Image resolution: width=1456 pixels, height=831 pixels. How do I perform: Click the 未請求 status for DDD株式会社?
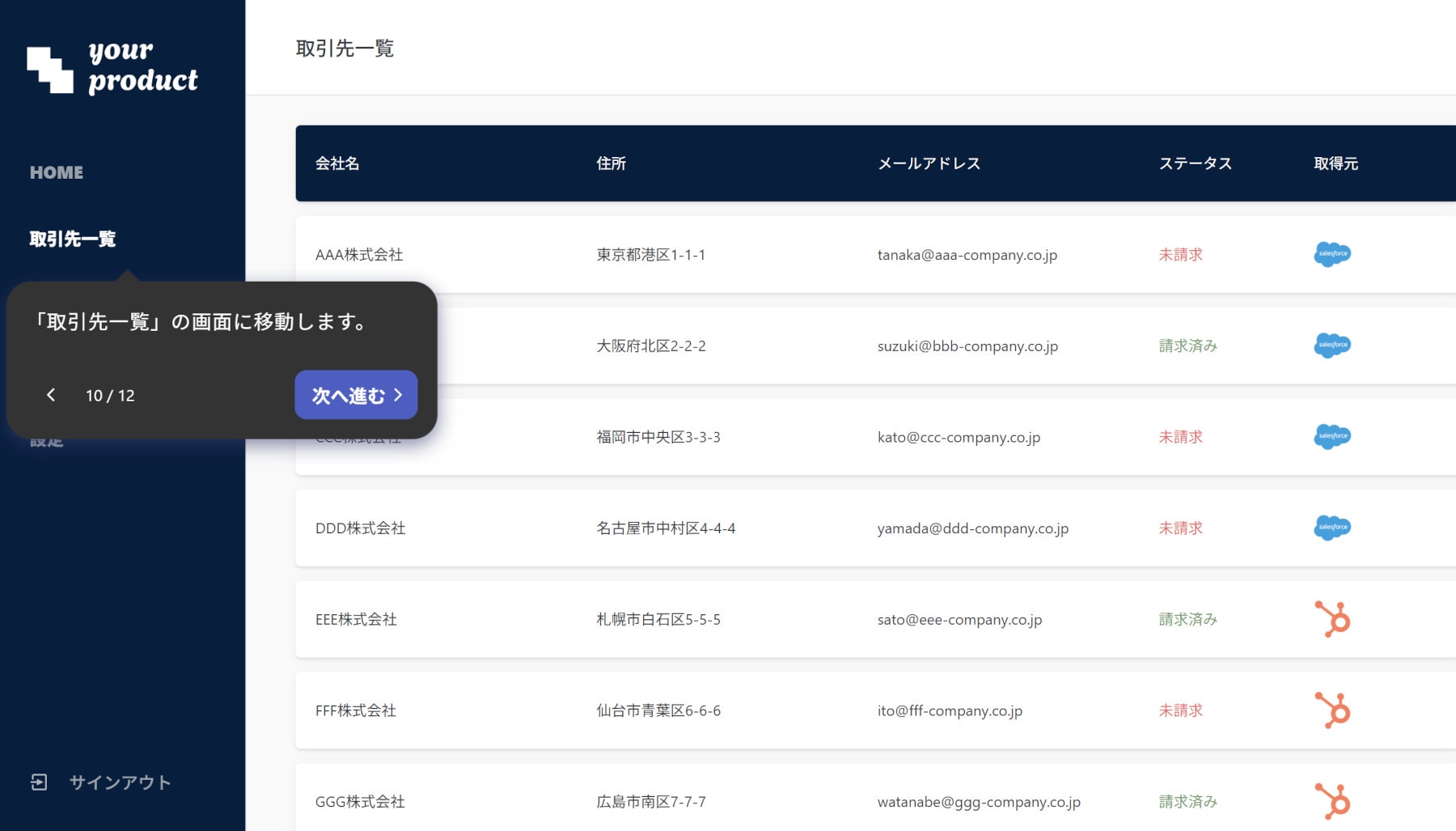point(1180,528)
